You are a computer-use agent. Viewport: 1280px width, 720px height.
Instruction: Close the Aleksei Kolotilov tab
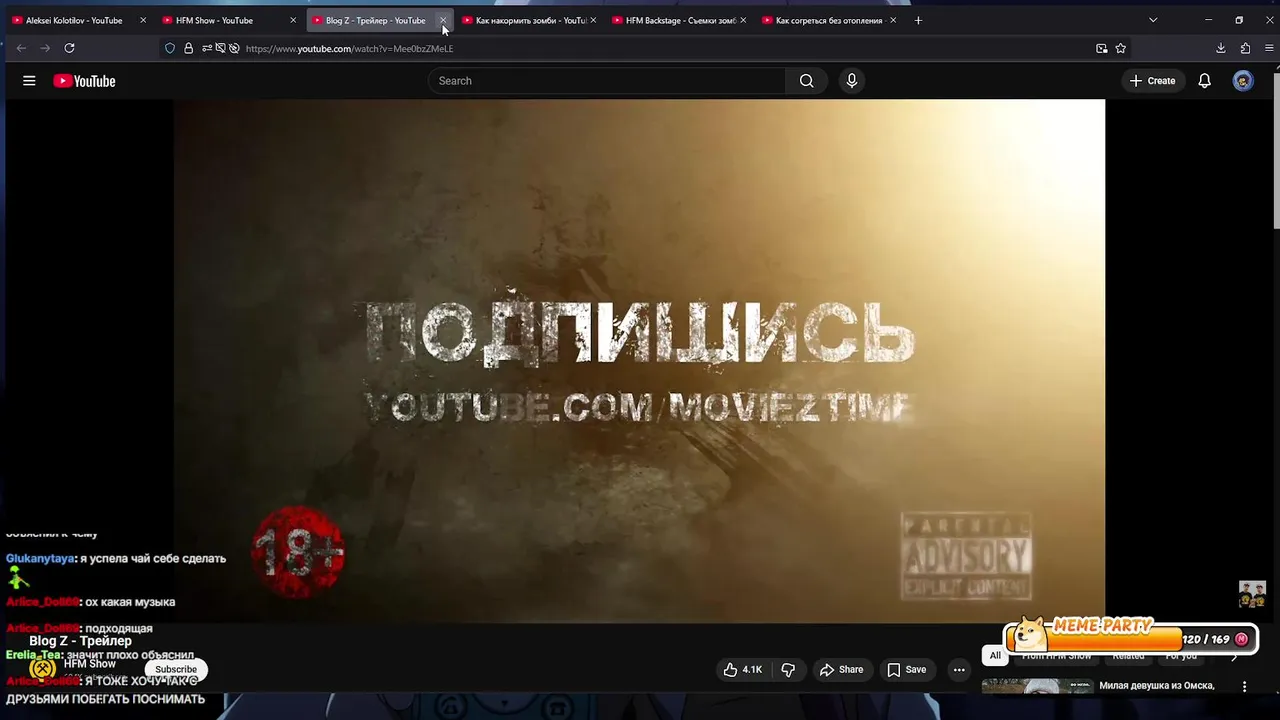coord(143,20)
